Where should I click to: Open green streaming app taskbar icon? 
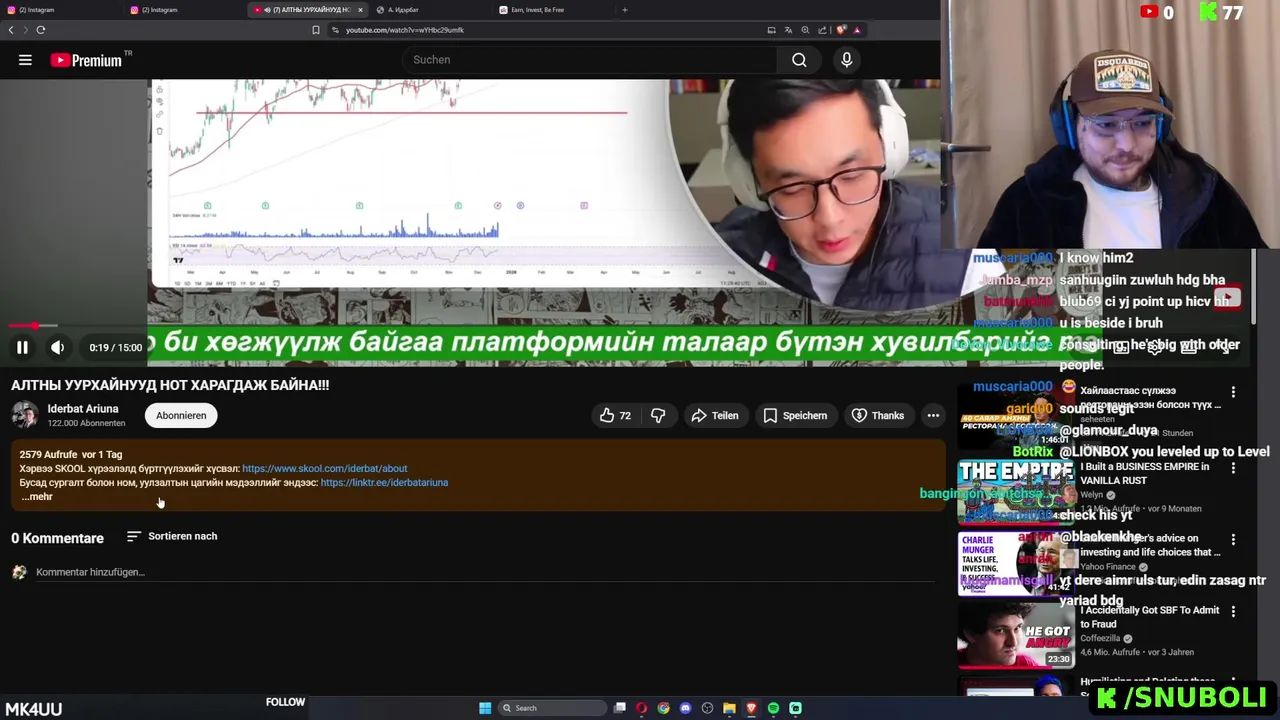[x=795, y=708]
